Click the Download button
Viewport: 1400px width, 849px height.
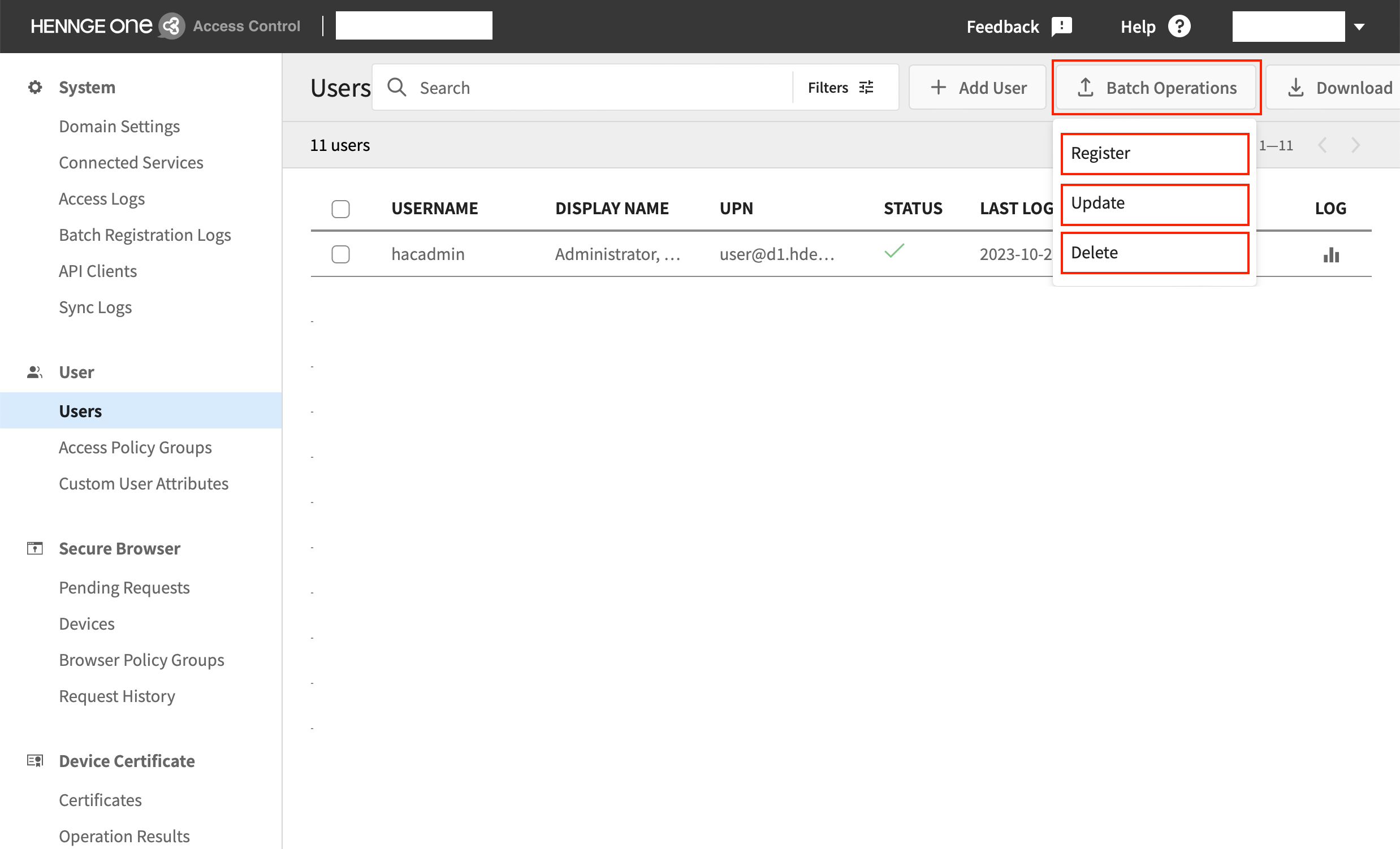click(1333, 87)
